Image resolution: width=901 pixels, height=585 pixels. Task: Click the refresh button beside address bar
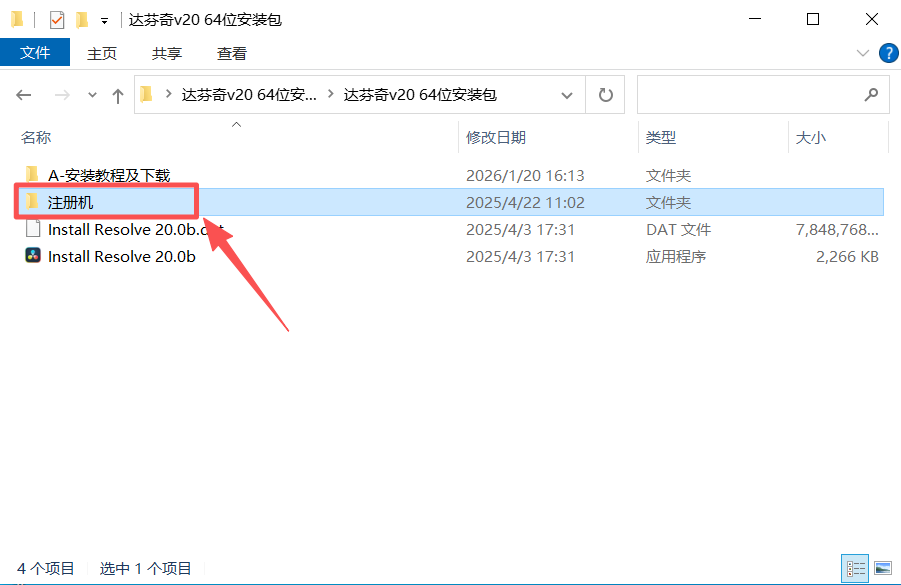[605, 95]
